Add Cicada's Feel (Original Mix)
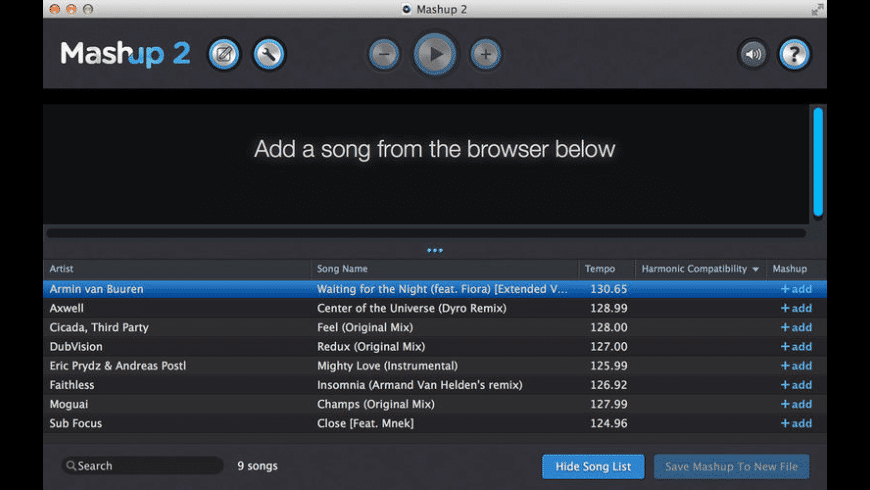870x490 pixels. point(796,327)
